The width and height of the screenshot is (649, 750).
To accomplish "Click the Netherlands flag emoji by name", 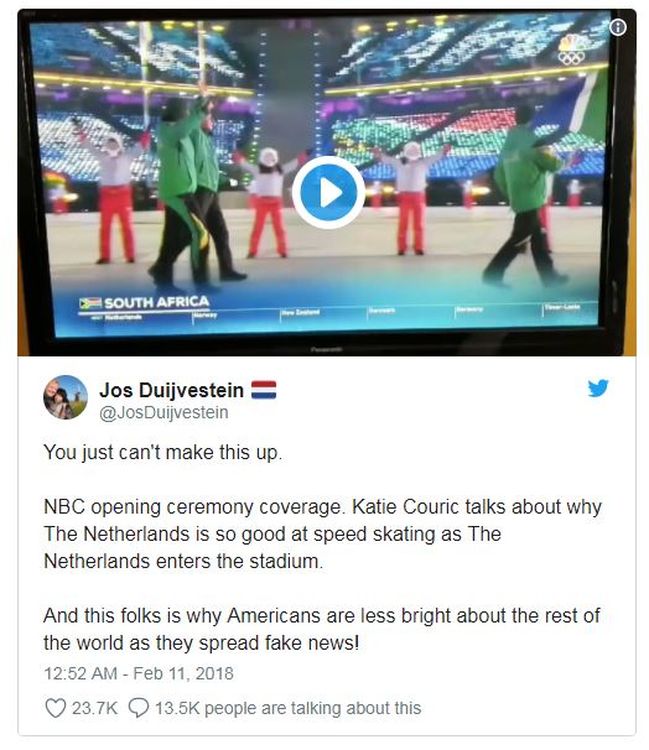I will click(x=264, y=390).
